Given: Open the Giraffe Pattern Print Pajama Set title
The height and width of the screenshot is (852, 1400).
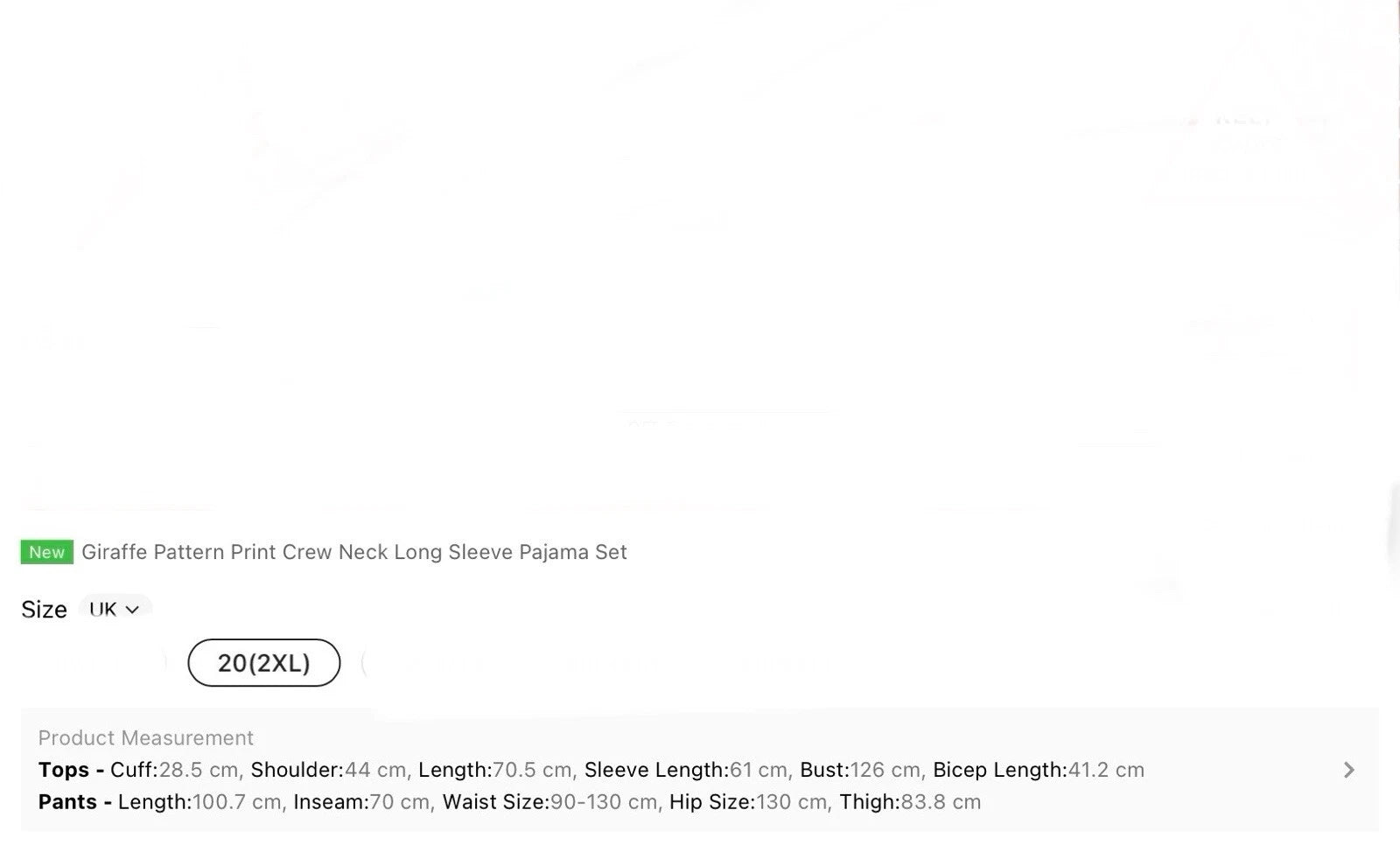Looking at the screenshot, I should [x=354, y=552].
